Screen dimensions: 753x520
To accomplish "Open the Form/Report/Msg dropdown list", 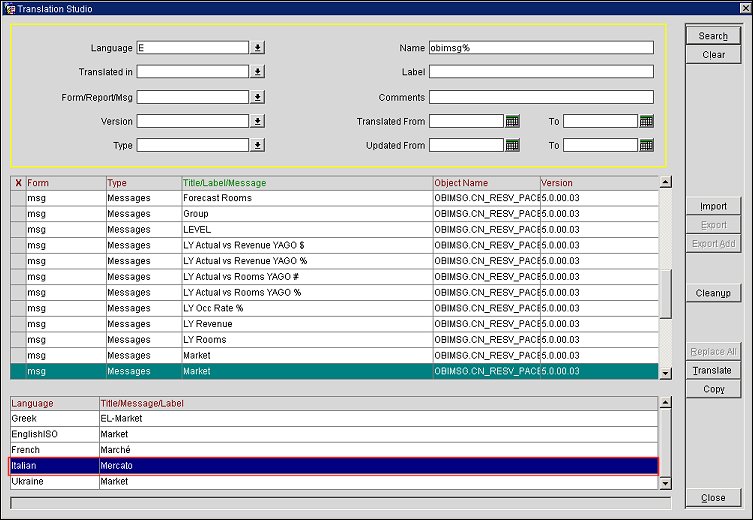I will (257, 97).
